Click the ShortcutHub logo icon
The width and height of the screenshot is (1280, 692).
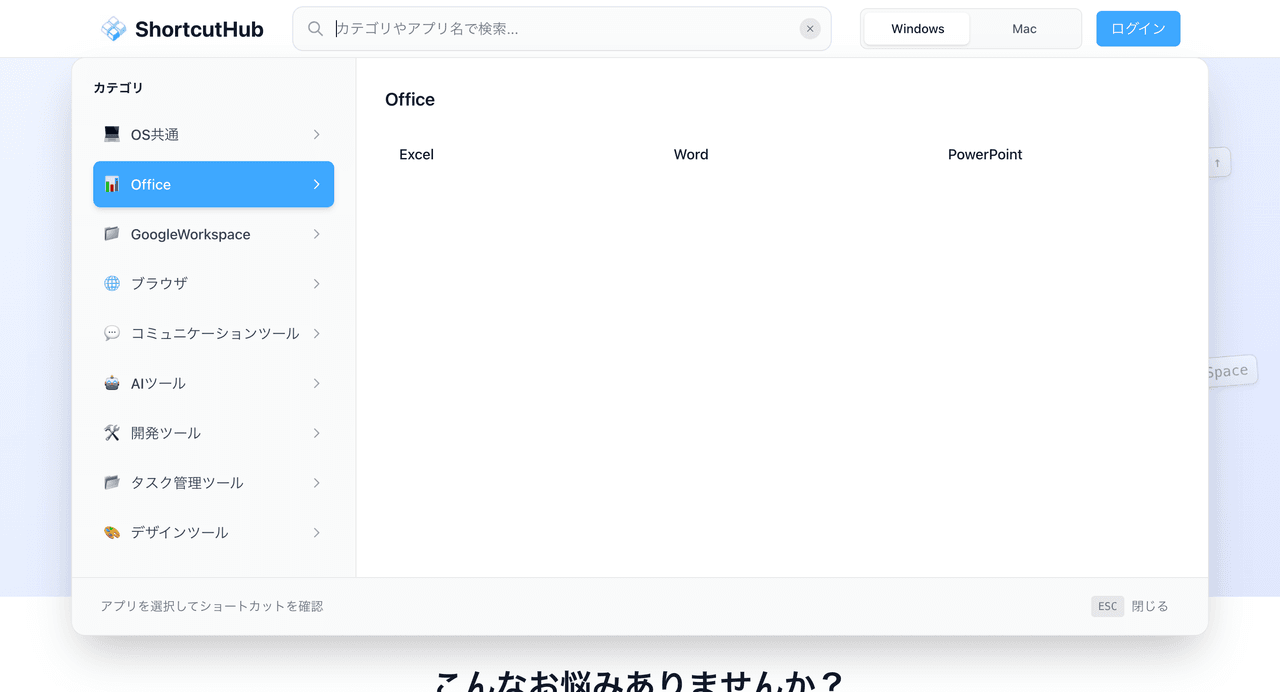coord(114,29)
